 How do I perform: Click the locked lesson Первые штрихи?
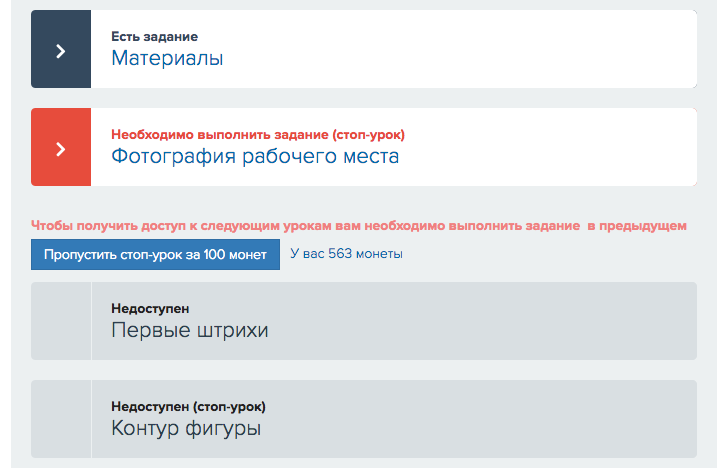[x=364, y=321]
